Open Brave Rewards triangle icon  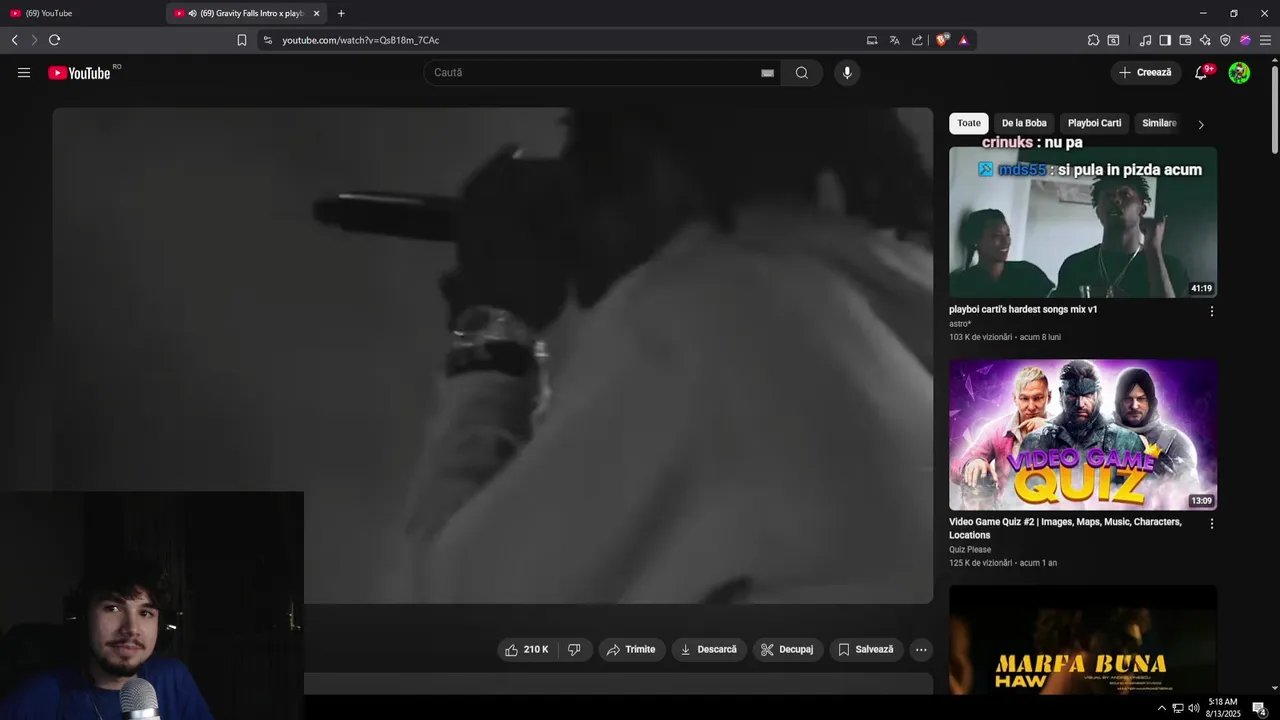click(x=964, y=40)
